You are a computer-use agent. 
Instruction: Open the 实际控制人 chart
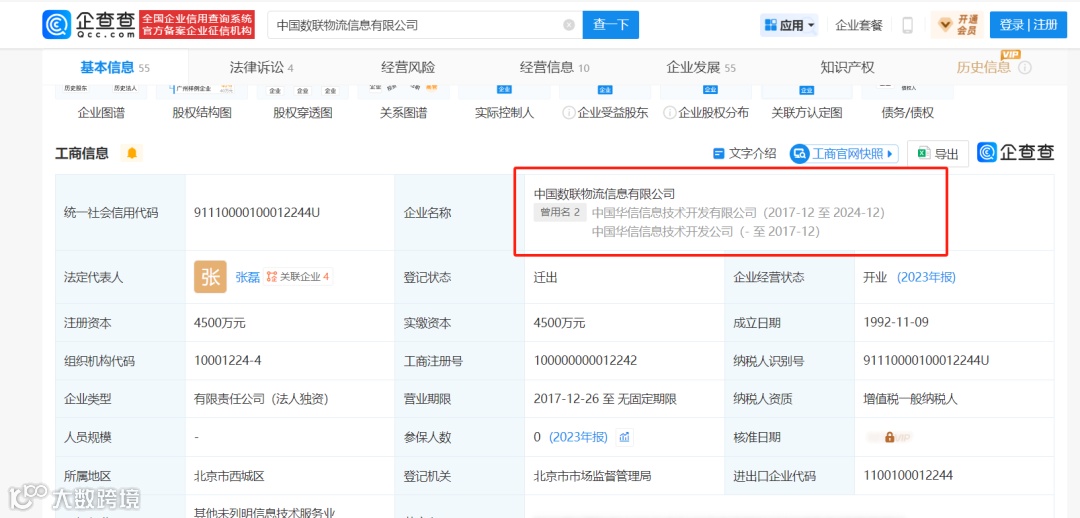(504, 102)
